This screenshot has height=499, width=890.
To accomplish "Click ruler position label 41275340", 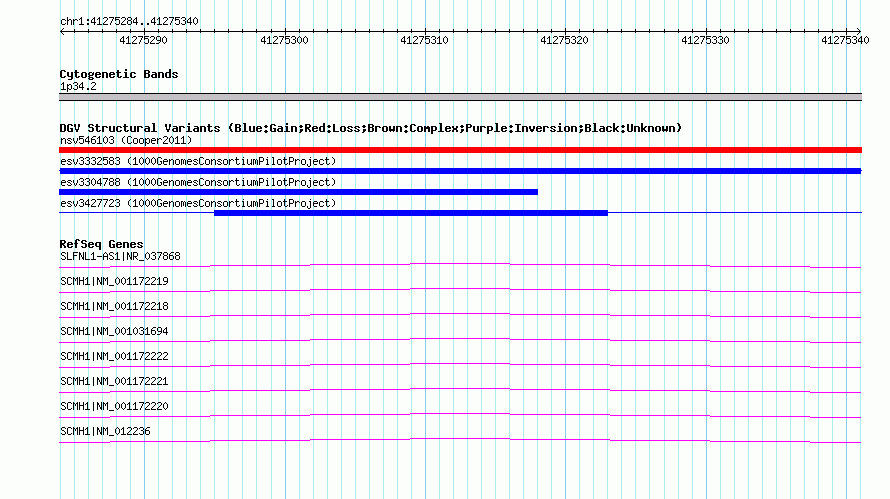I will click(846, 40).
